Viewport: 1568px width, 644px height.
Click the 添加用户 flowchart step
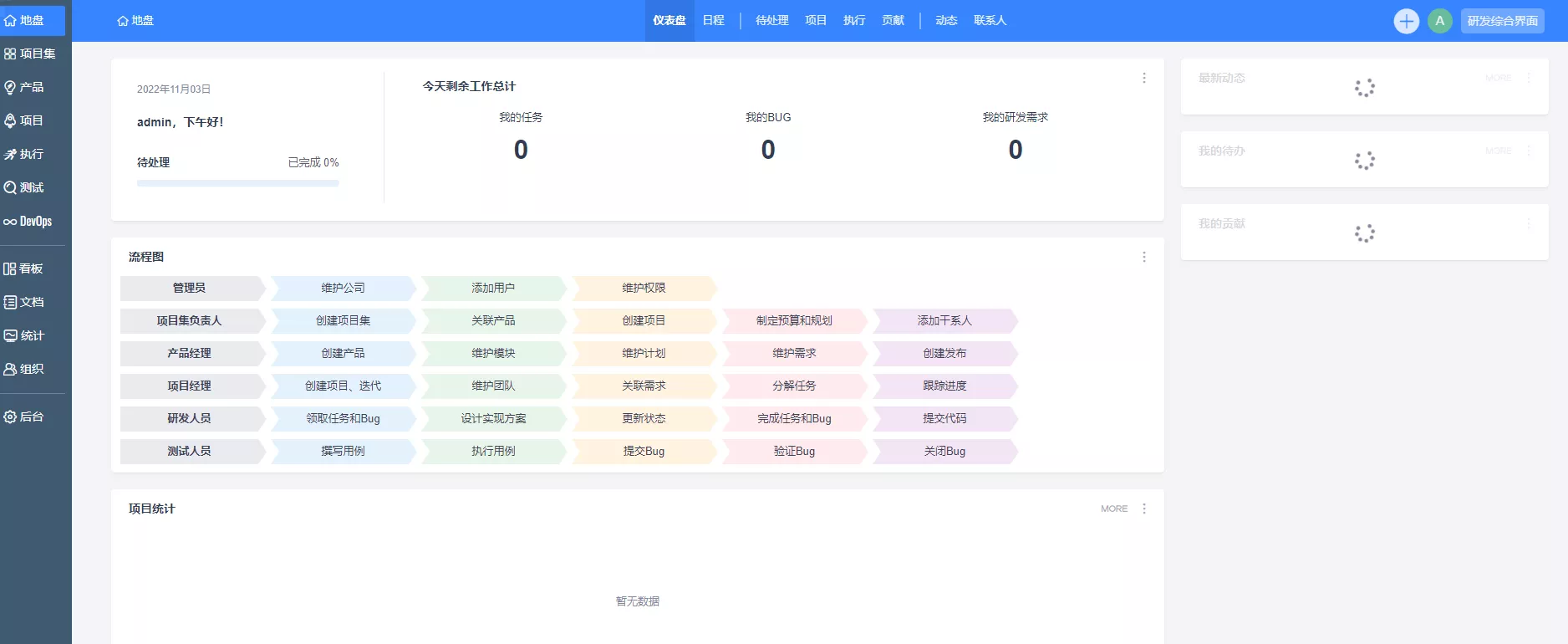coord(493,288)
